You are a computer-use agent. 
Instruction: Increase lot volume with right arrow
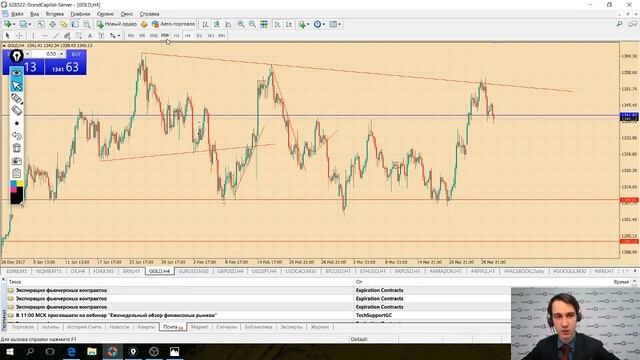62,54
